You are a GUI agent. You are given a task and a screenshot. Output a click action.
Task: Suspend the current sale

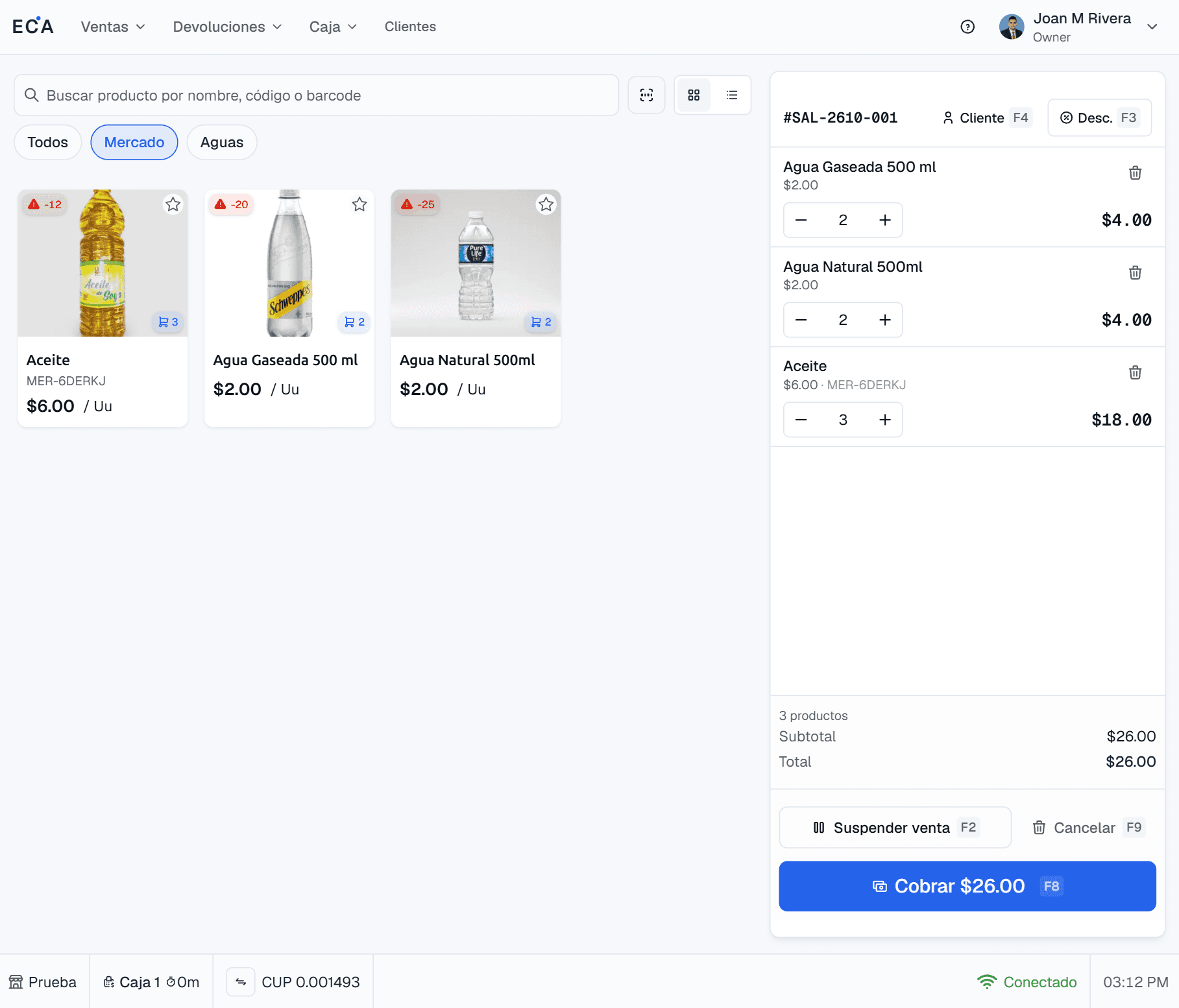coord(895,828)
